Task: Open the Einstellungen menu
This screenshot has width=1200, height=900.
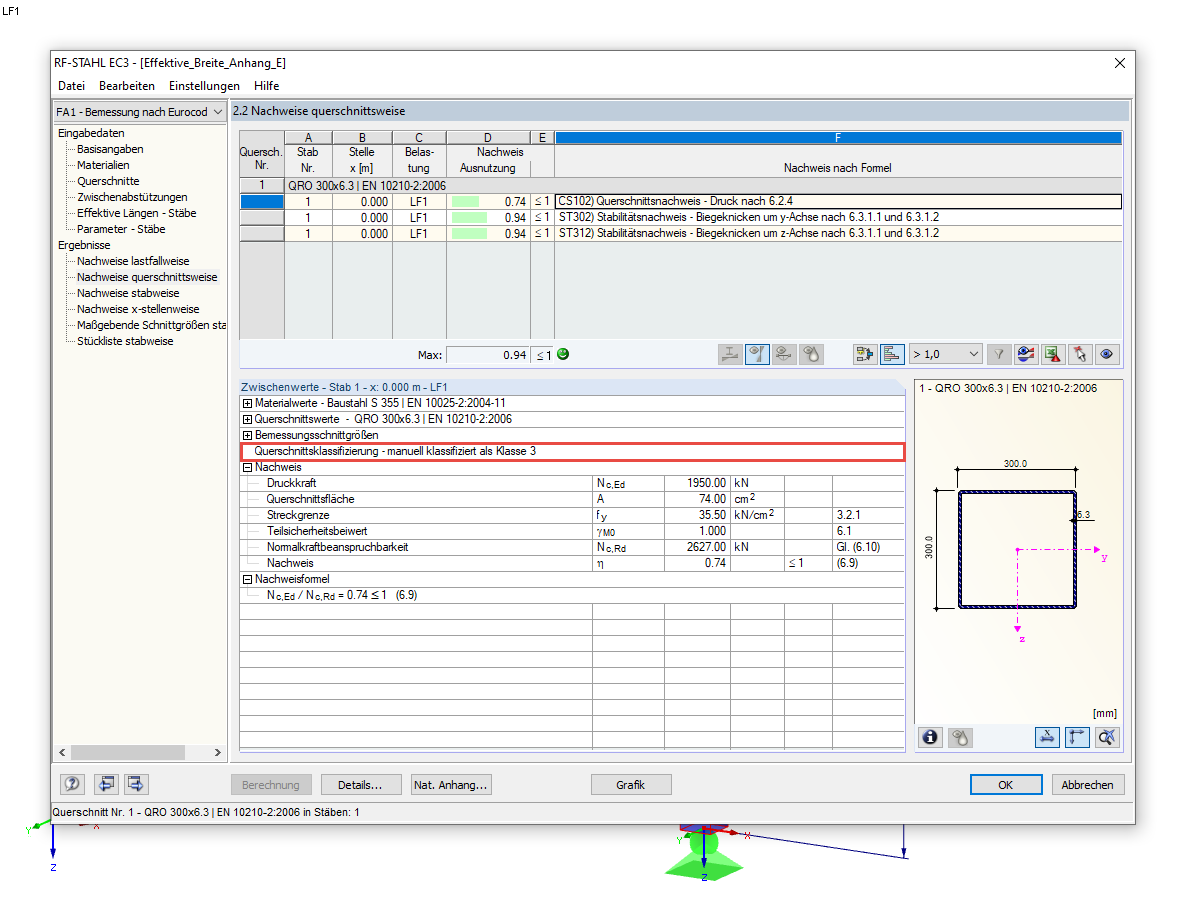Action: click(204, 86)
